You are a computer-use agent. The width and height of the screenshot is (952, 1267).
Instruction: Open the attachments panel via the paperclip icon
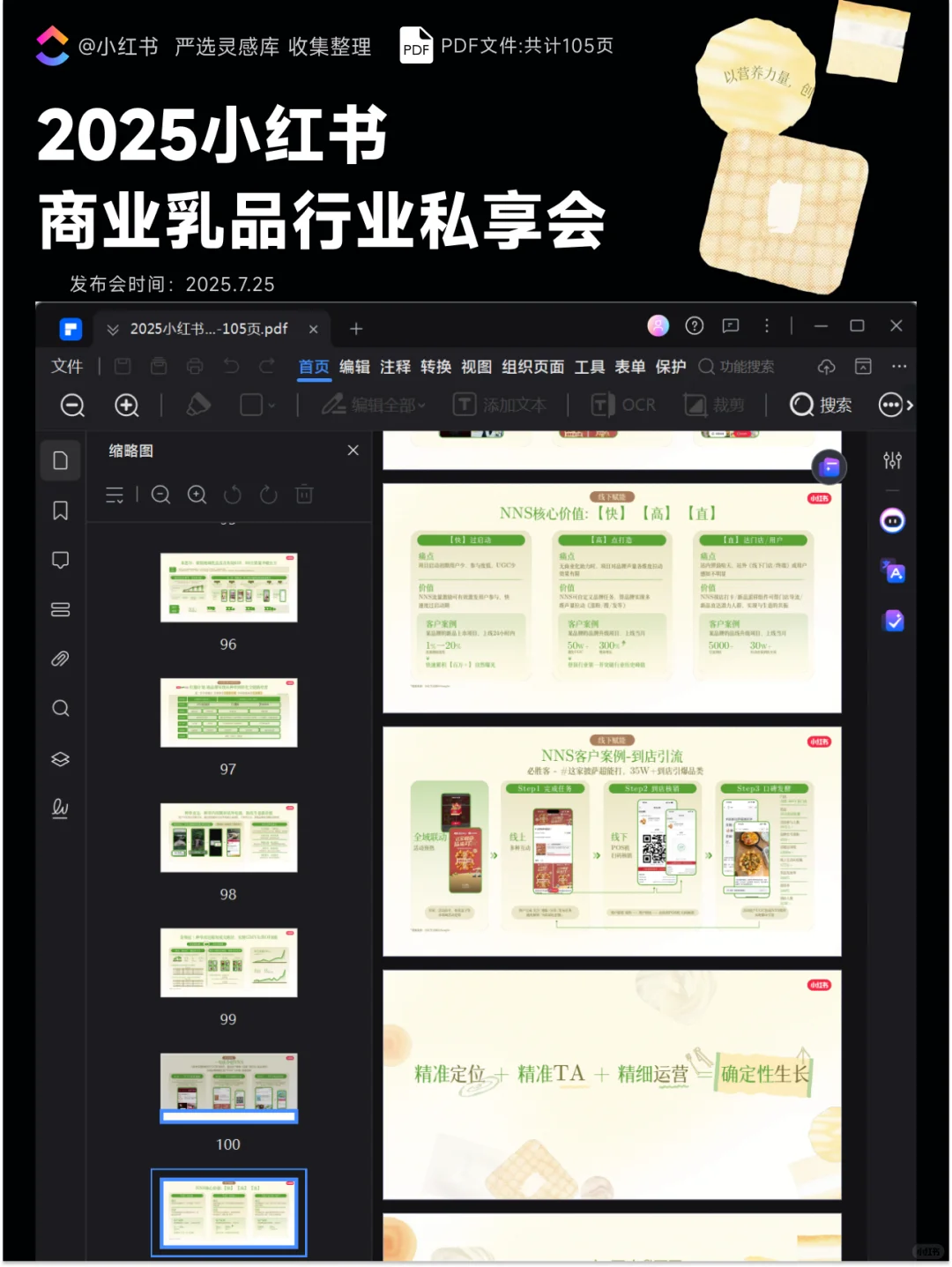coord(60,659)
